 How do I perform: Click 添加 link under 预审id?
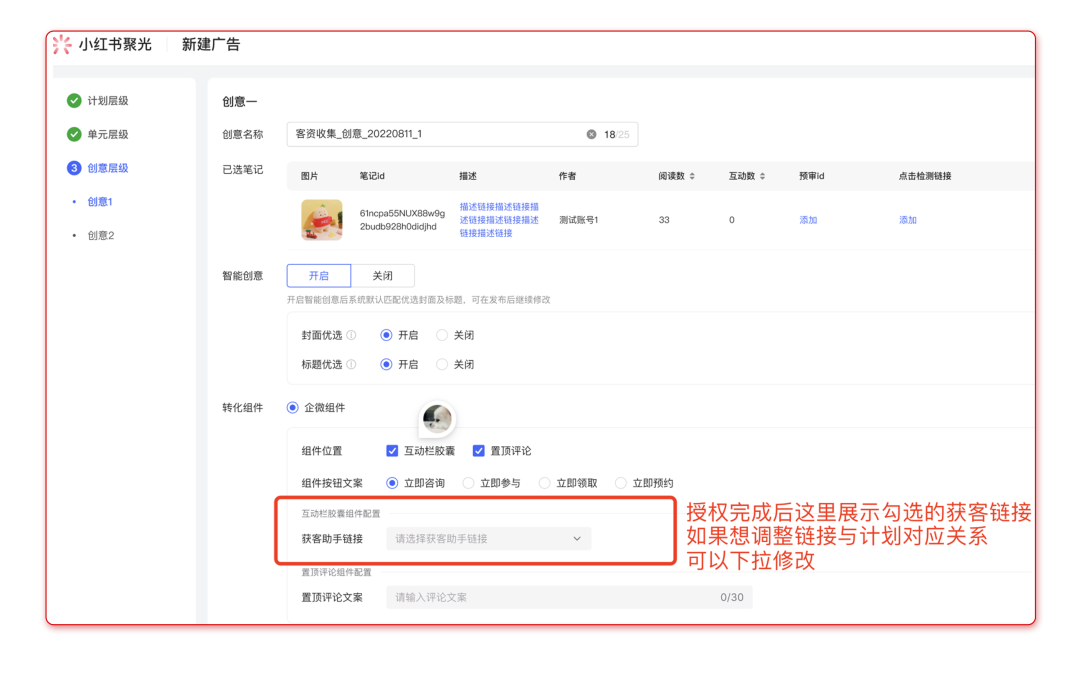pyautogui.click(x=808, y=220)
